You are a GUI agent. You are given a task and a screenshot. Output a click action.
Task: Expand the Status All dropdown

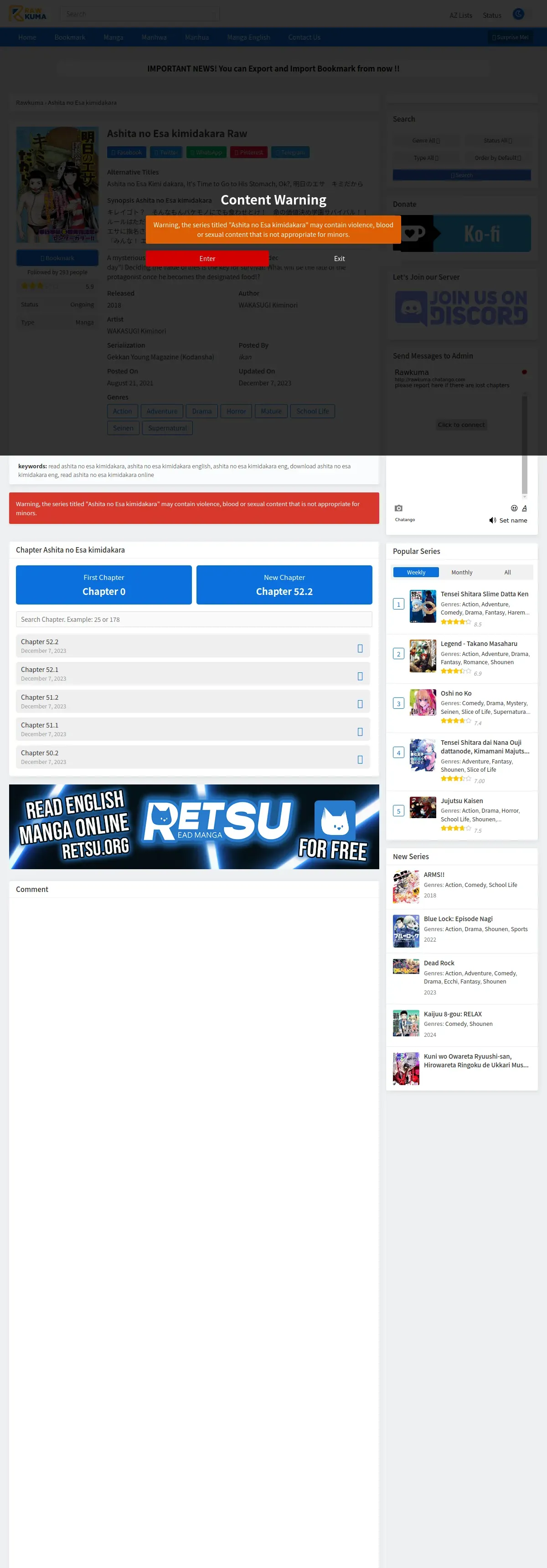pos(498,141)
